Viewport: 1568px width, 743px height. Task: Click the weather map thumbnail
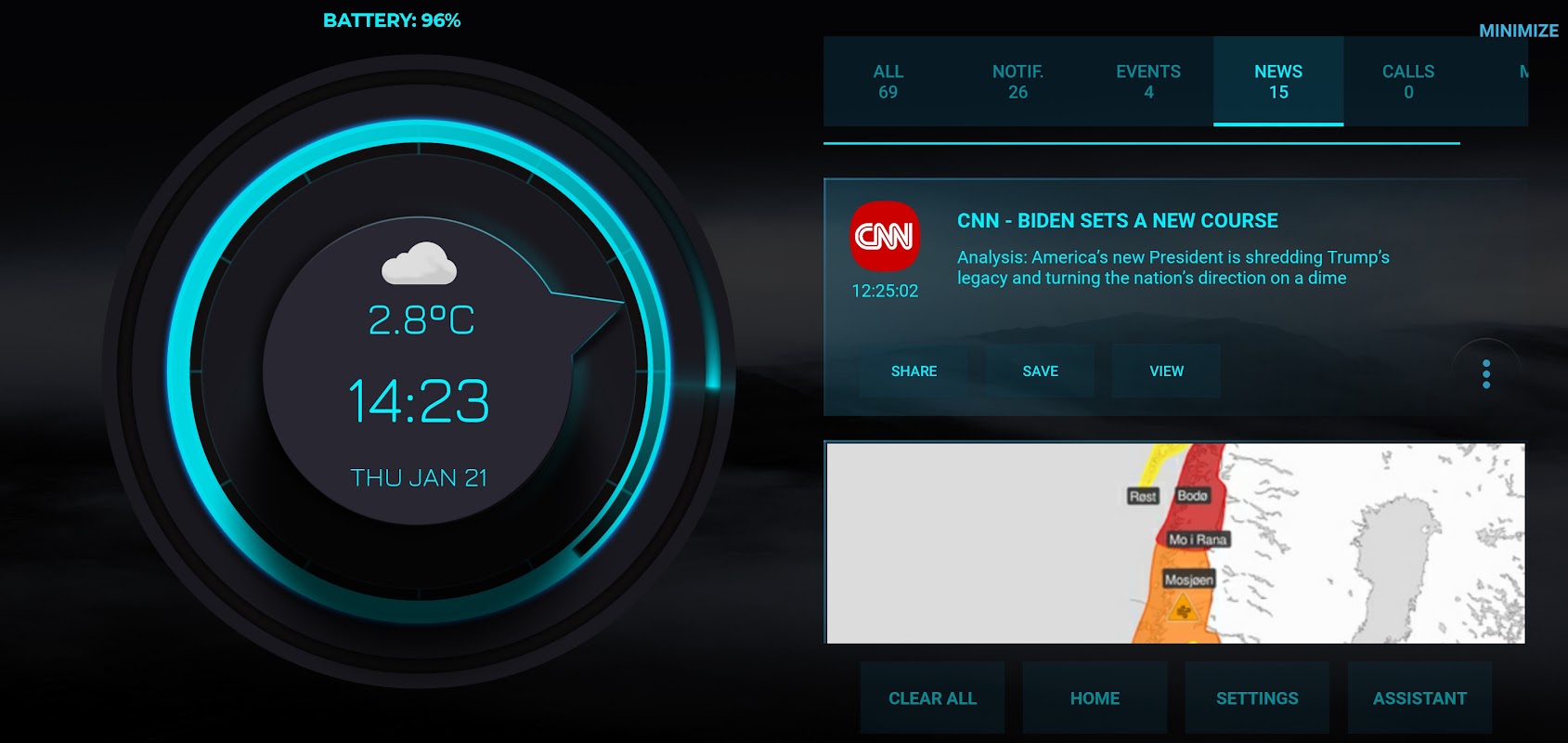pyautogui.click(x=1175, y=543)
